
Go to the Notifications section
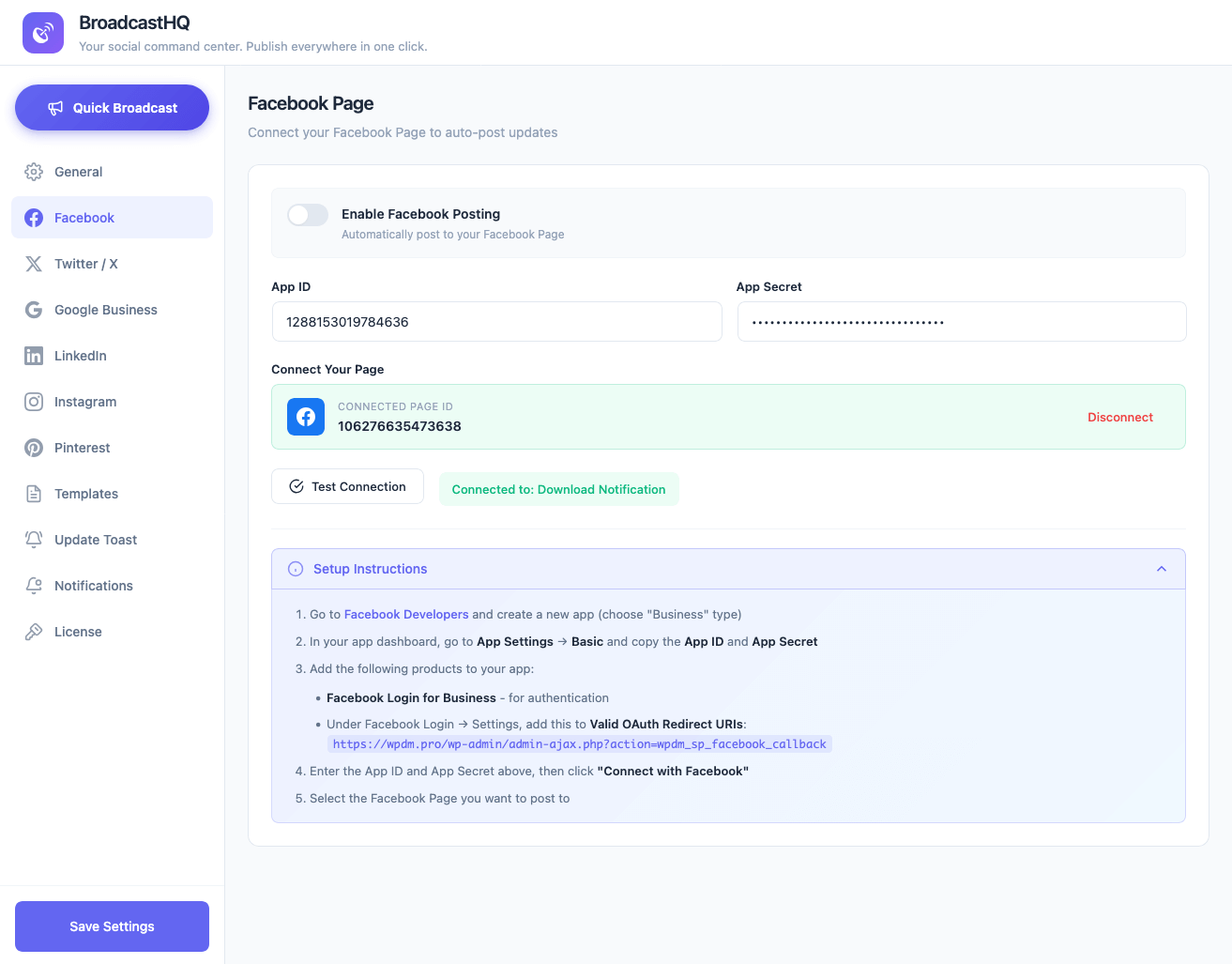tap(94, 586)
